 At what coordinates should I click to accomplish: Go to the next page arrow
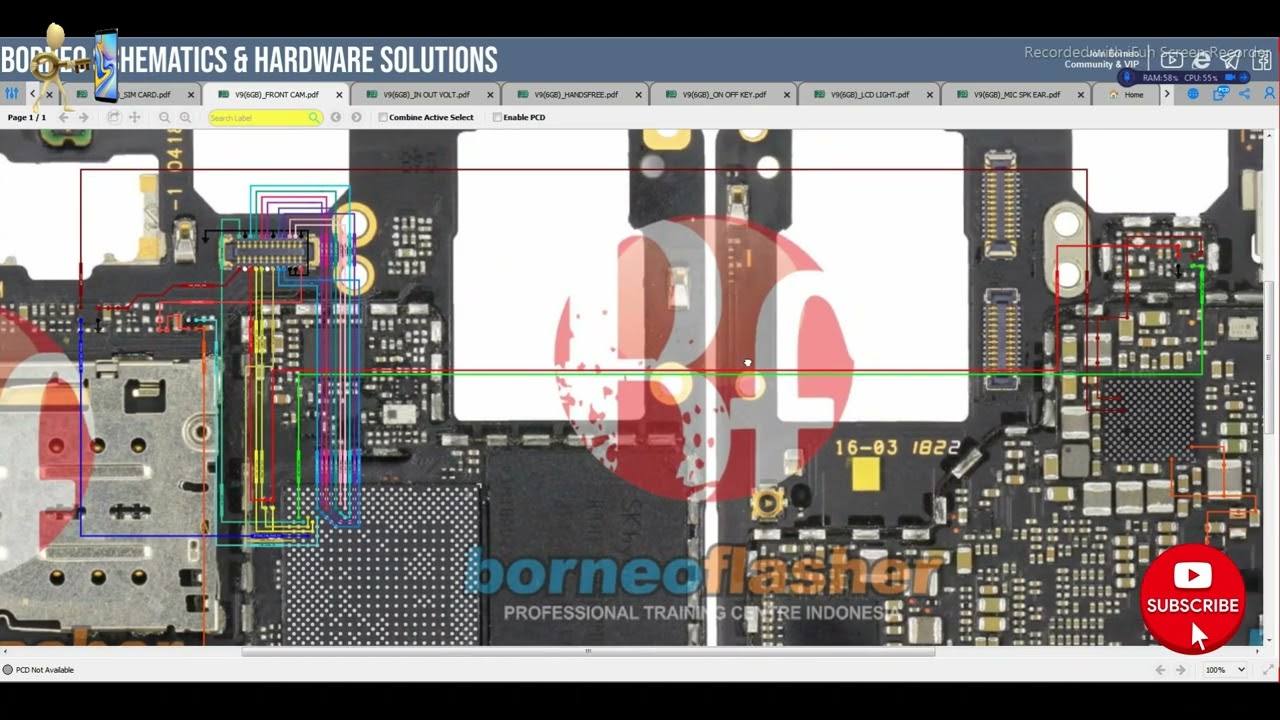(84, 117)
